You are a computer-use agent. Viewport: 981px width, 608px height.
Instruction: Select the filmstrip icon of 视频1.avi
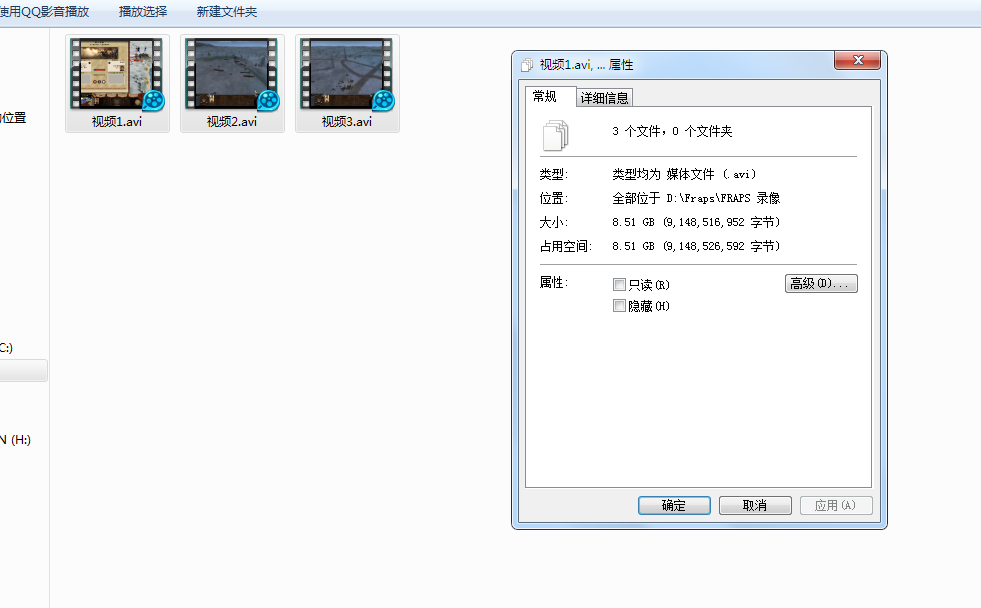click(117, 74)
